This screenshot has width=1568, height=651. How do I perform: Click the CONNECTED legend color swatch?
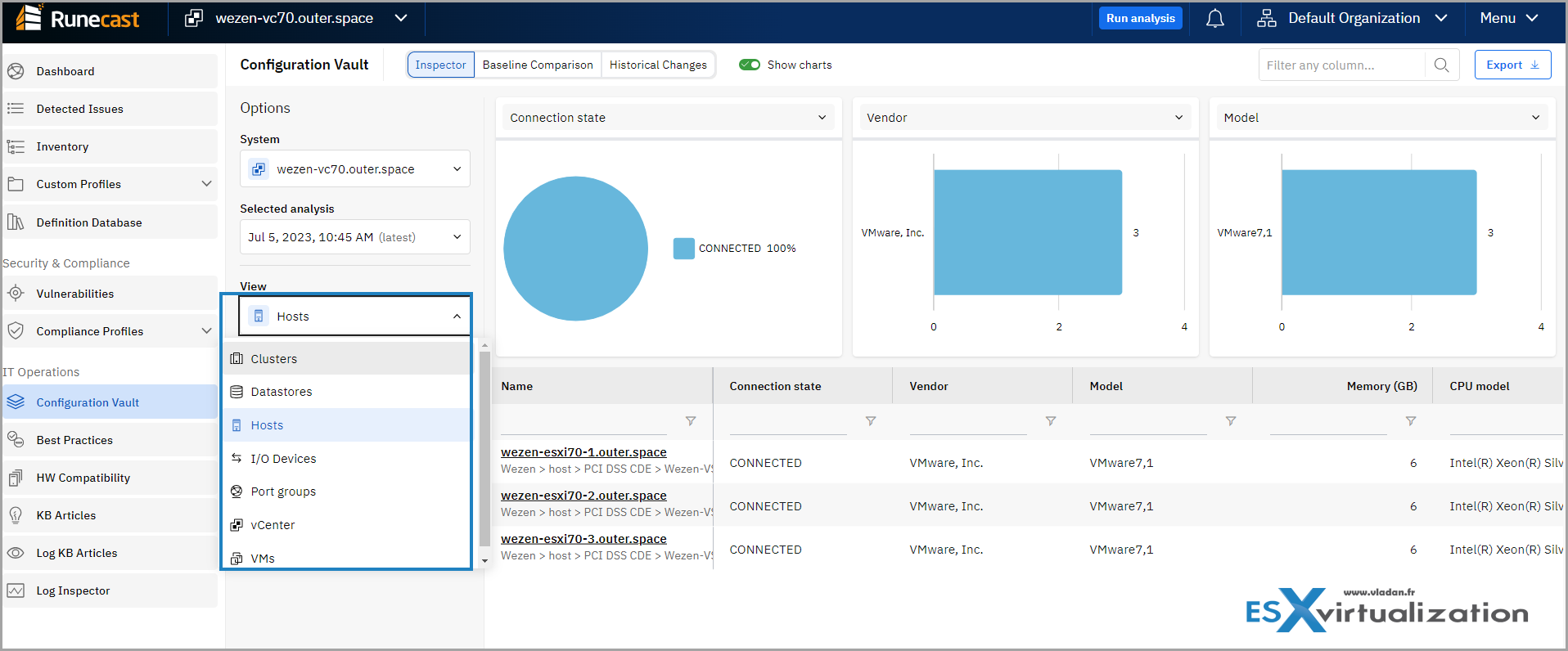pos(684,249)
